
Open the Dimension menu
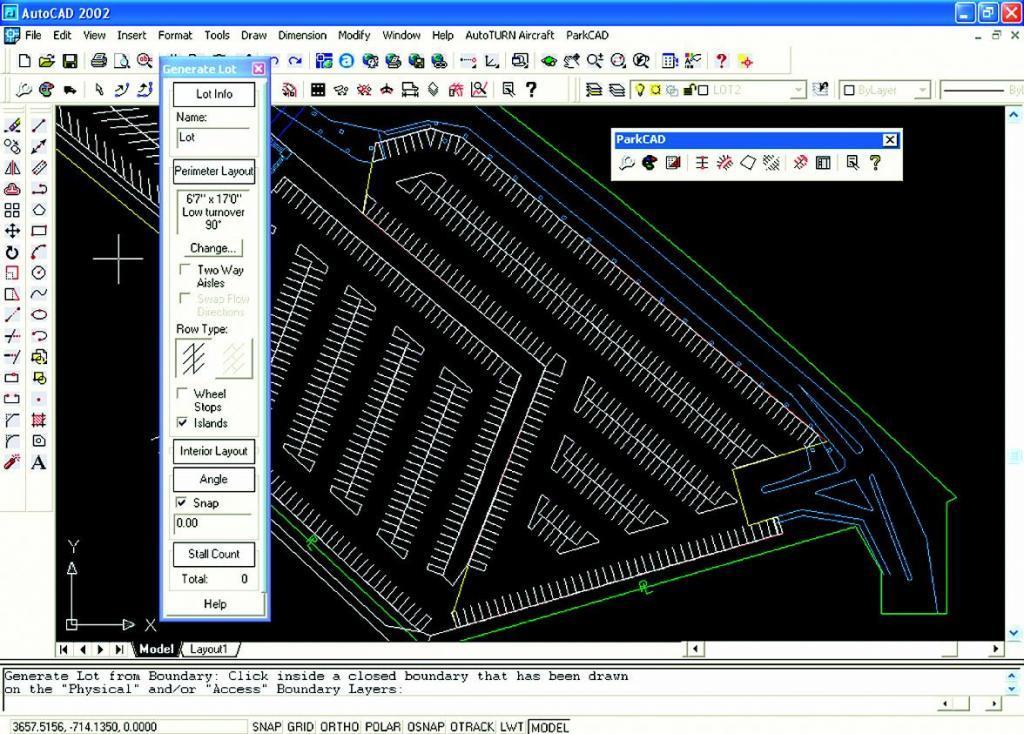[x=302, y=35]
